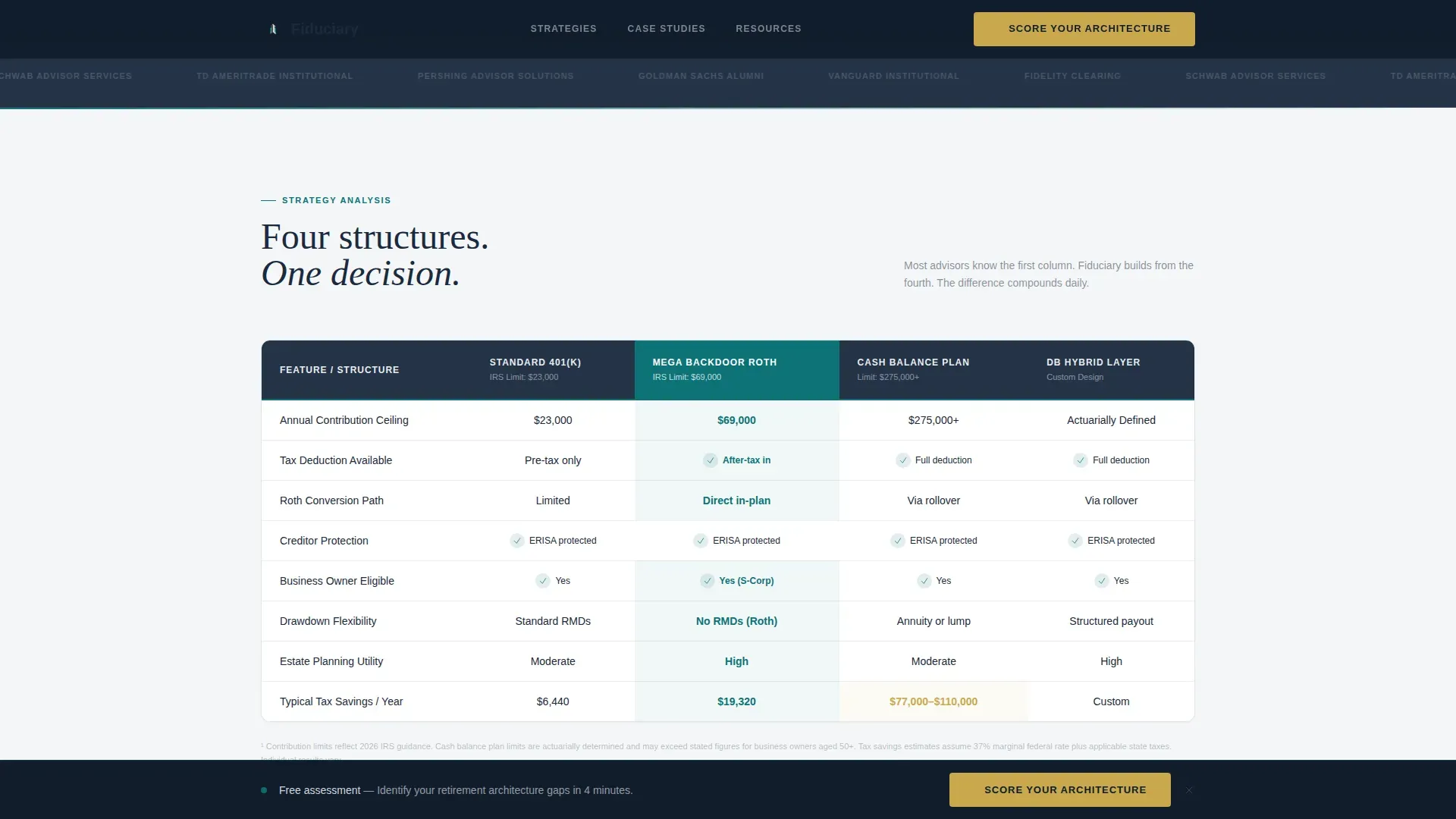Click the Direct in-plan cell
The width and height of the screenshot is (1456, 819).
pos(736,500)
